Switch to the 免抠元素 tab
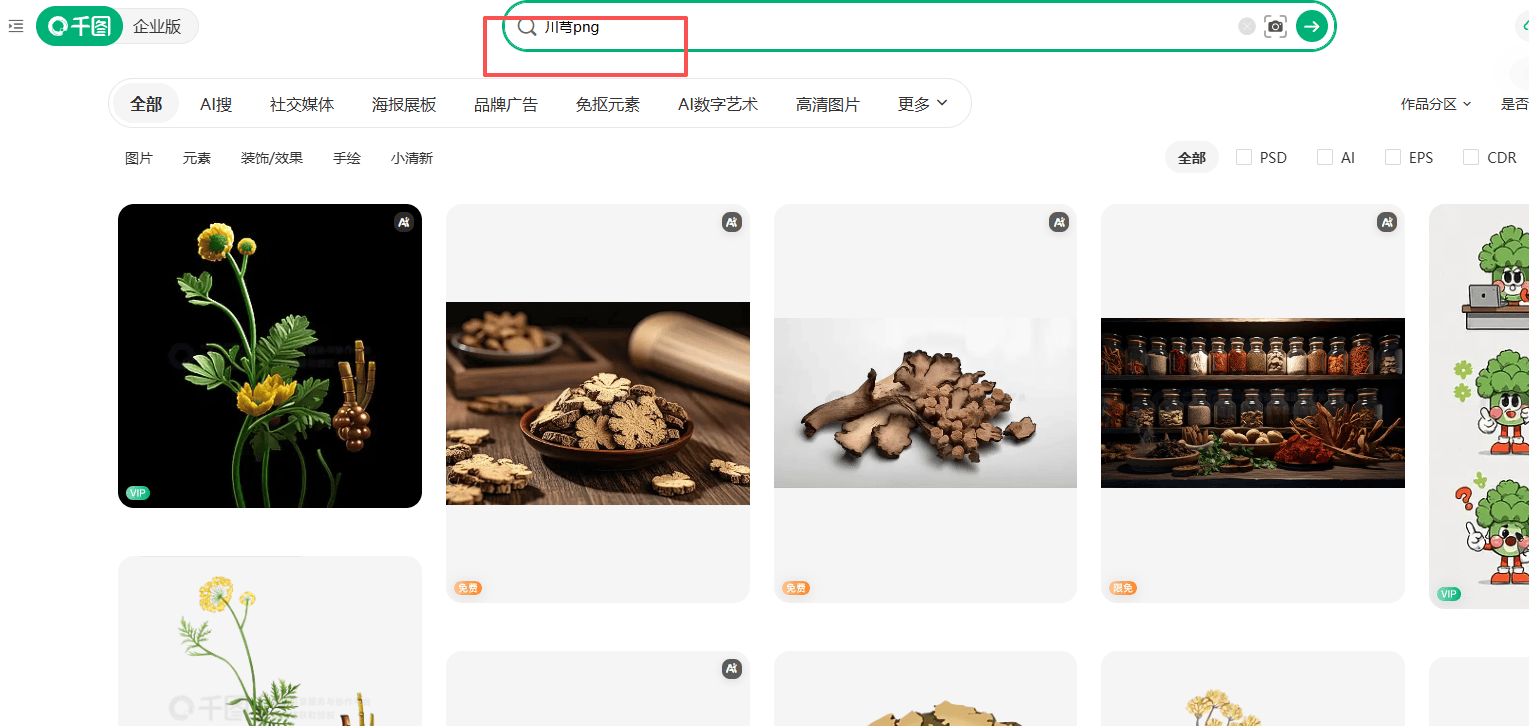Screen dimensions: 1529x726 coord(607,104)
